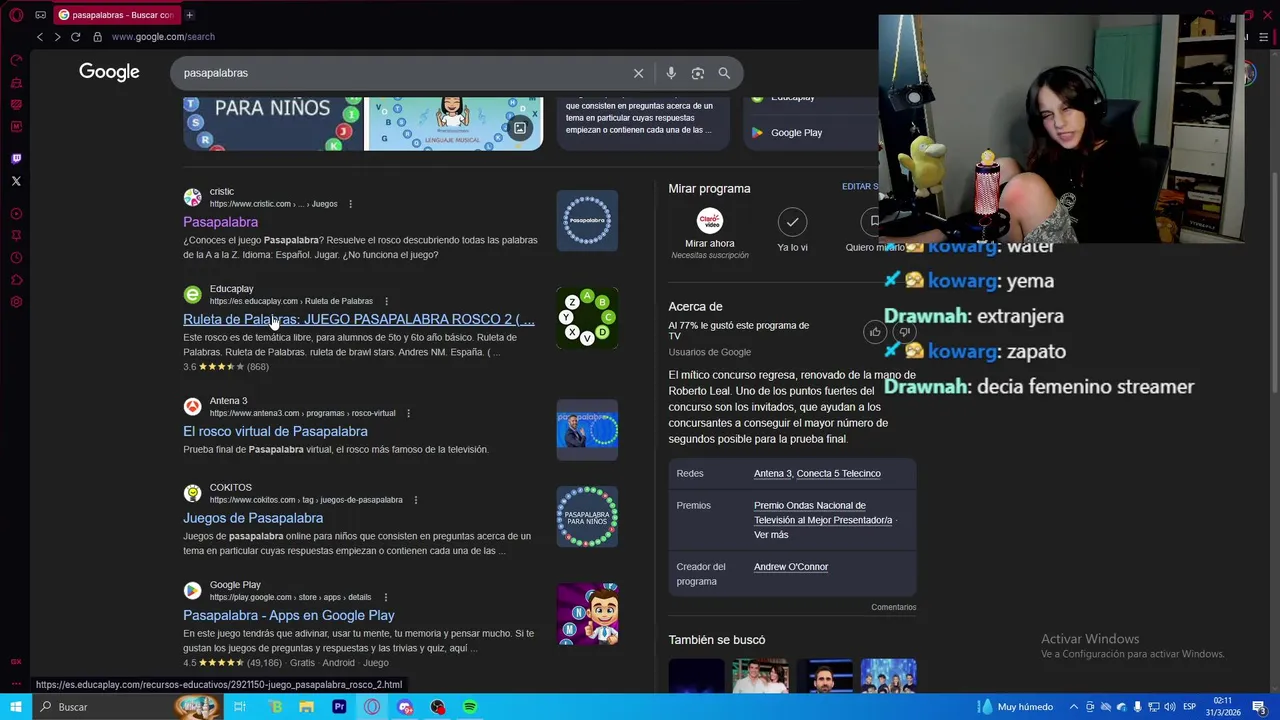Open Windows Start menu
1280x720 pixels.
click(x=16, y=707)
